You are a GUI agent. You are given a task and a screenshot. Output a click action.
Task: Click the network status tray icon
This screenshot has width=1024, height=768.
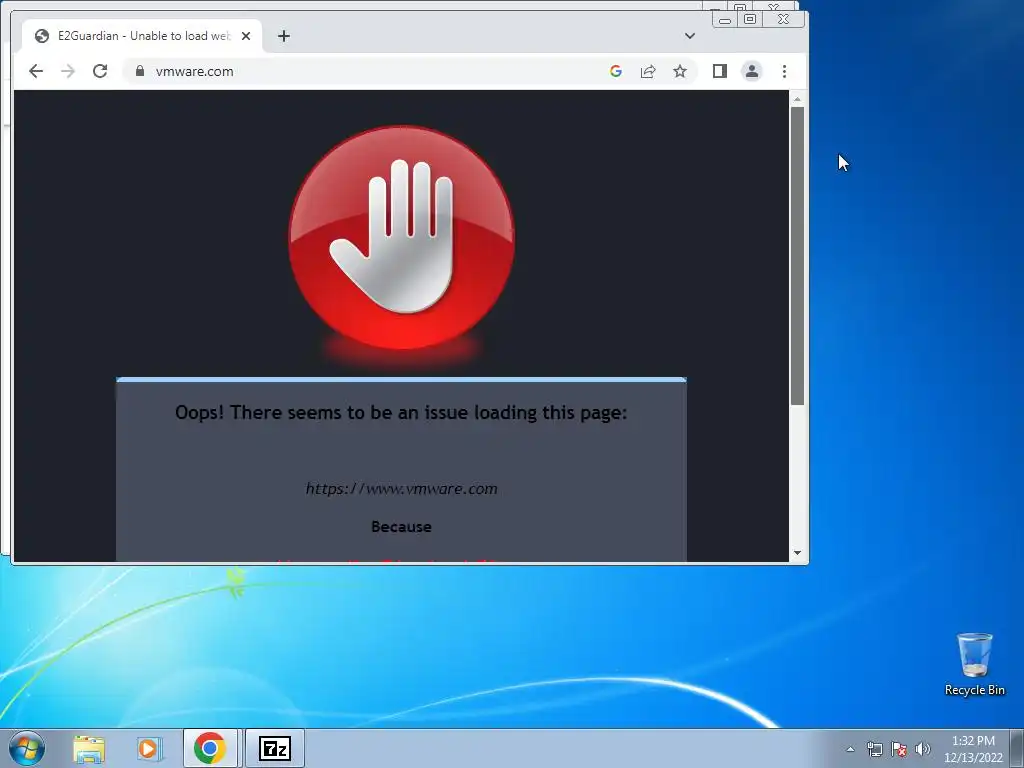[874, 749]
